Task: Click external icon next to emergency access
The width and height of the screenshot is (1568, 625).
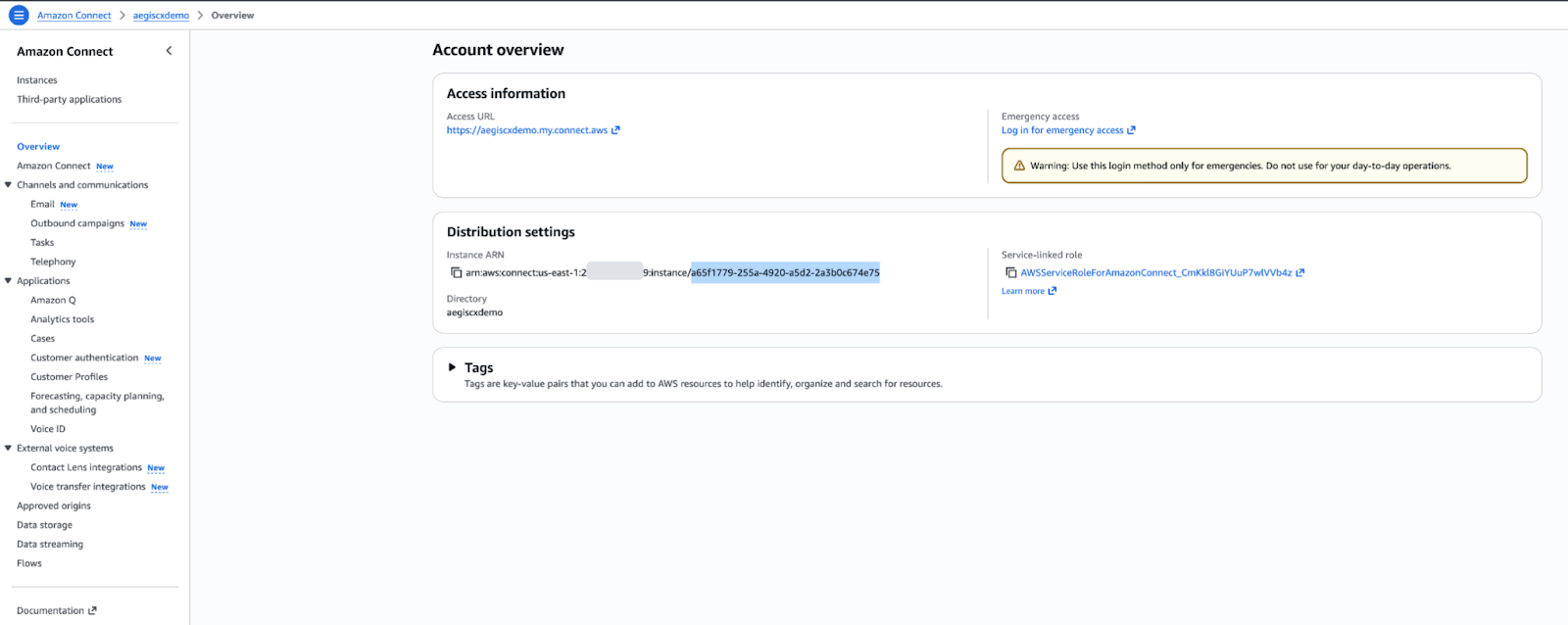Action: pyautogui.click(x=1131, y=130)
